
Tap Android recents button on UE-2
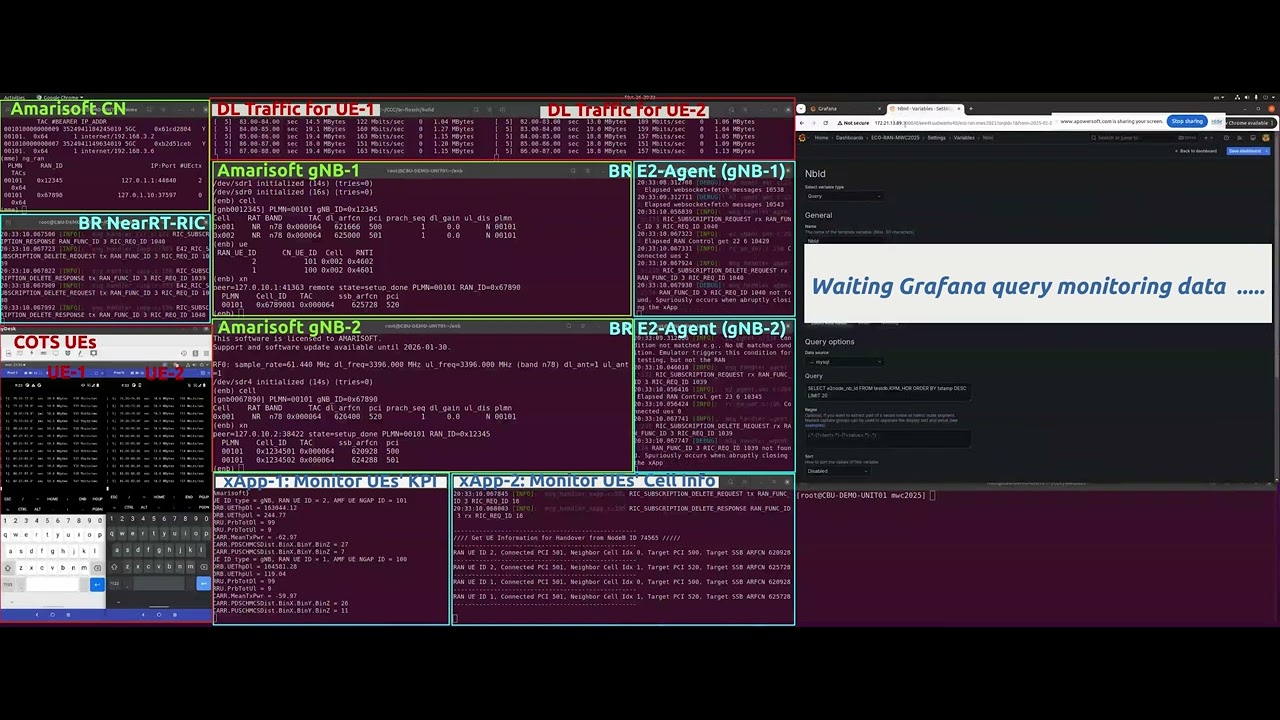point(174,614)
